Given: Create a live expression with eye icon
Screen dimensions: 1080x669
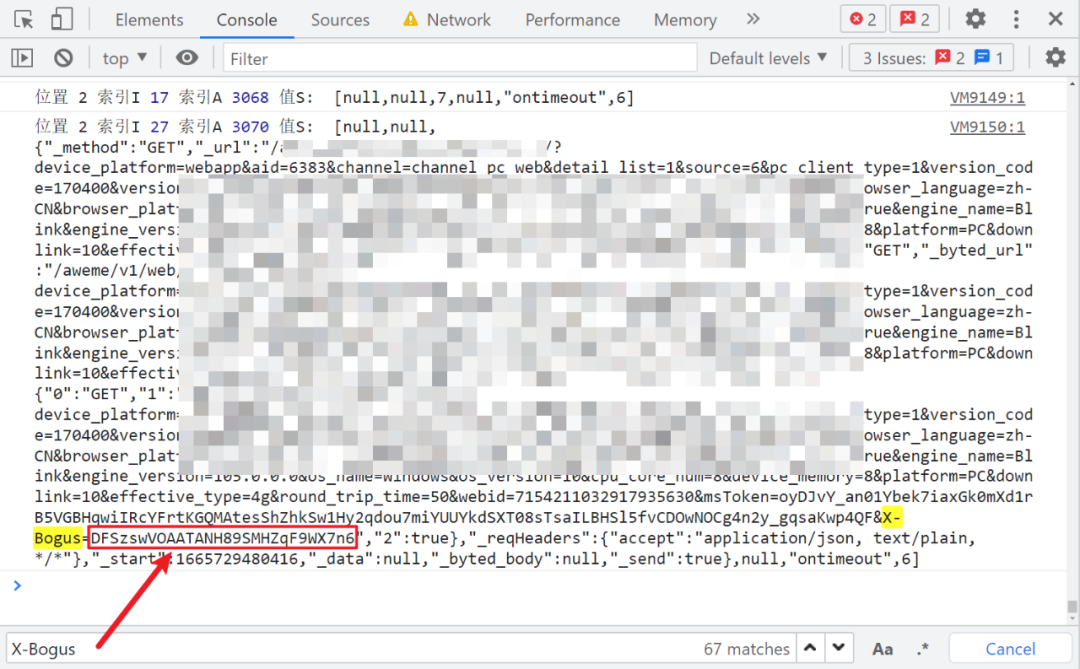Looking at the screenshot, I should click(x=187, y=58).
